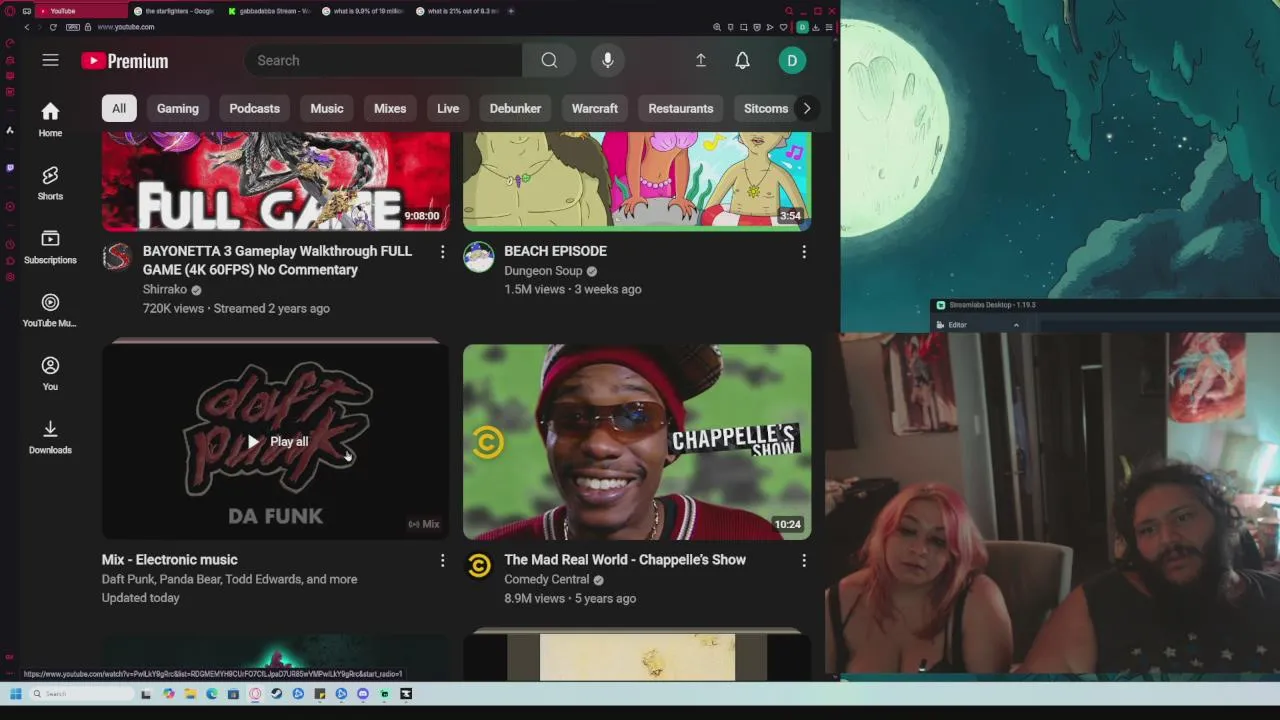Open Shorts in sidebar
This screenshot has width=1280, height=720.
(x=50, y=182)
